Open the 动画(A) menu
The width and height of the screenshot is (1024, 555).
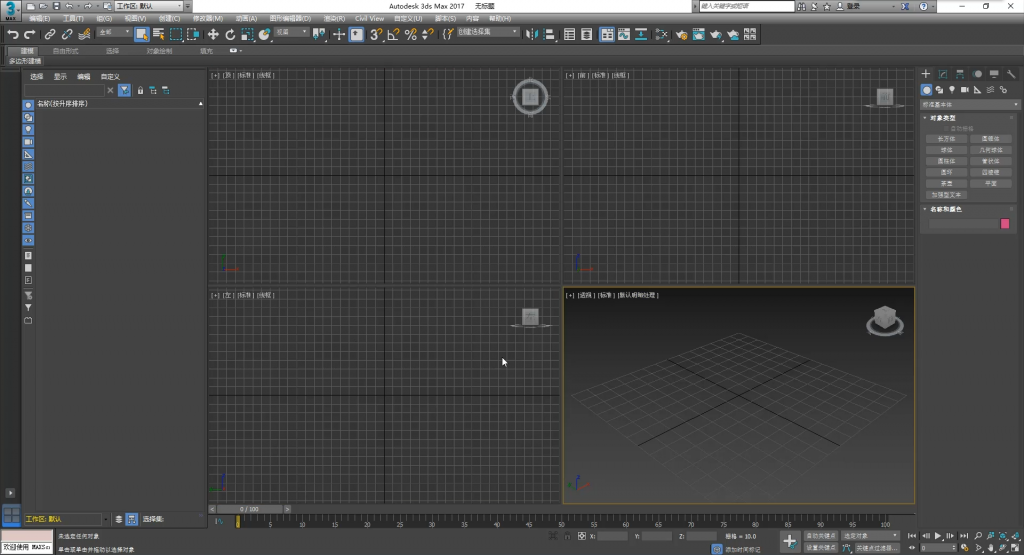tap(246, 18)
